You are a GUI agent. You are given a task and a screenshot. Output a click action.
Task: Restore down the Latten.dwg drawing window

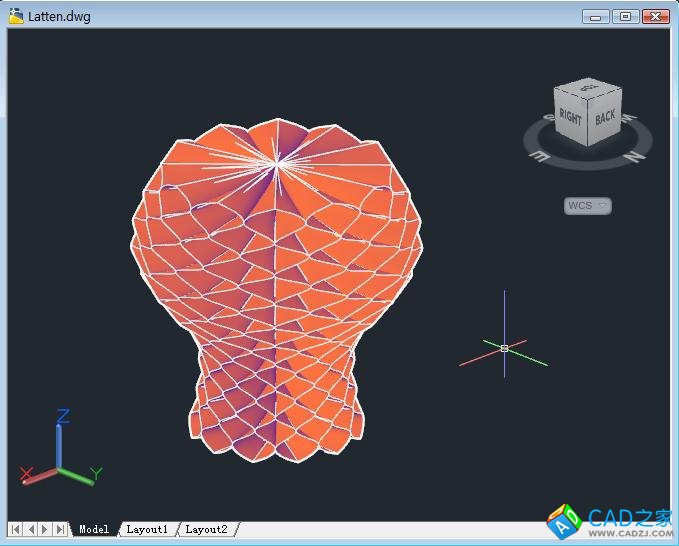[x=625, y=16]
